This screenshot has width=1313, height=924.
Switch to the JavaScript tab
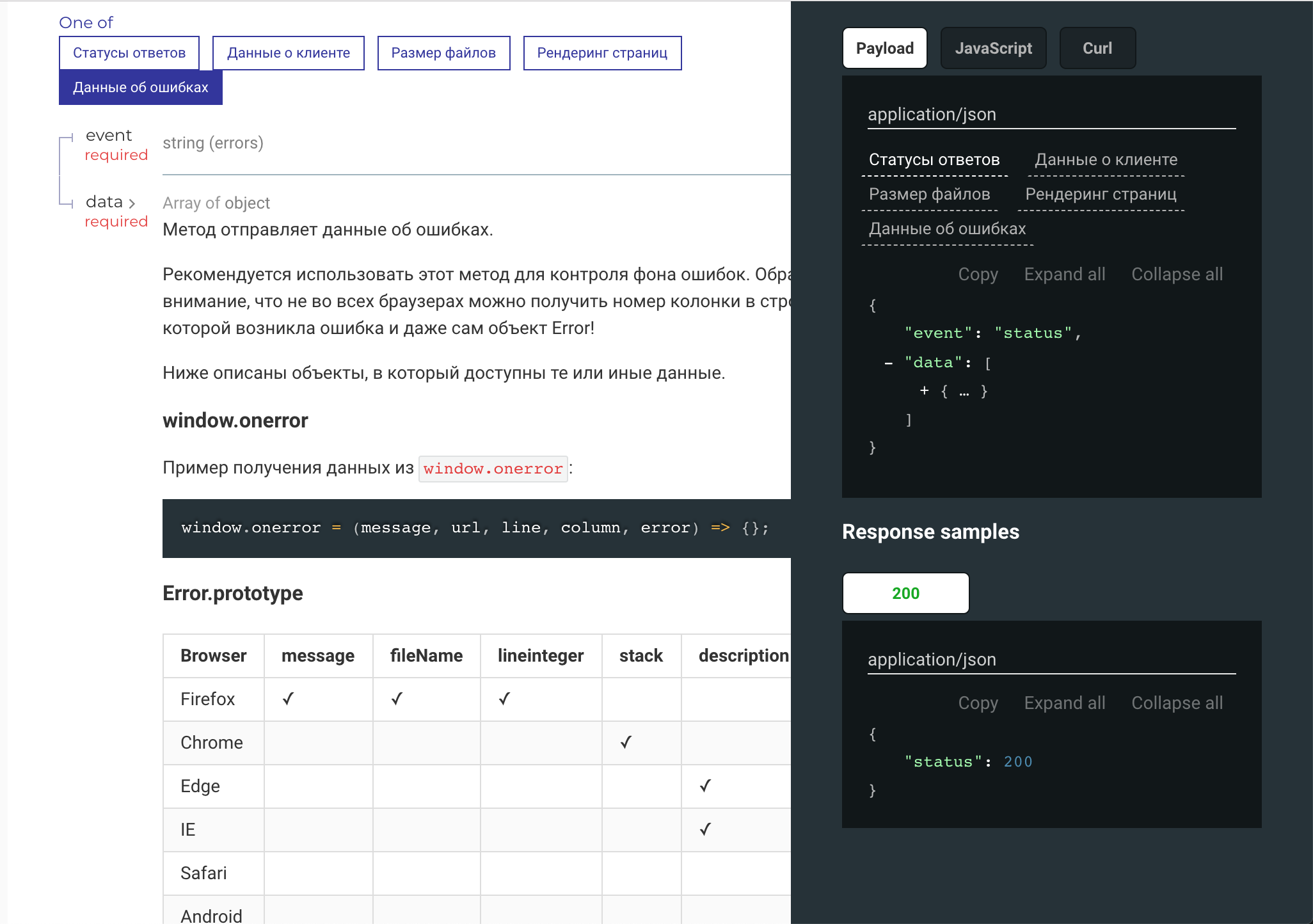(993, 48)
